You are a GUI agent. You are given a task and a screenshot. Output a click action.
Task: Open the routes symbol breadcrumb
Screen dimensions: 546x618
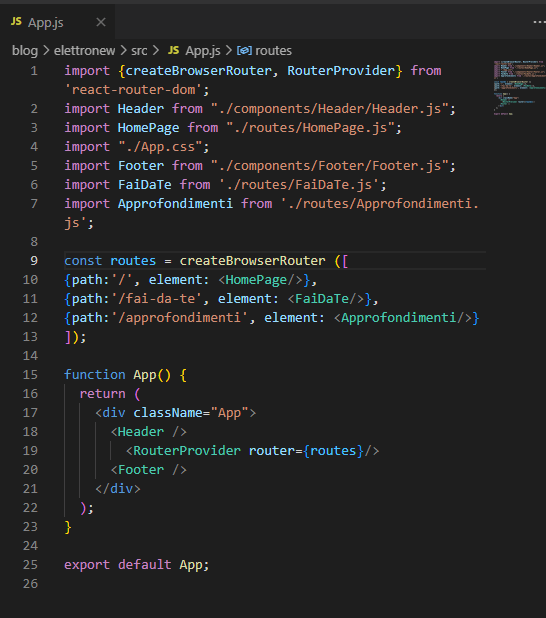tap(273, 50)
